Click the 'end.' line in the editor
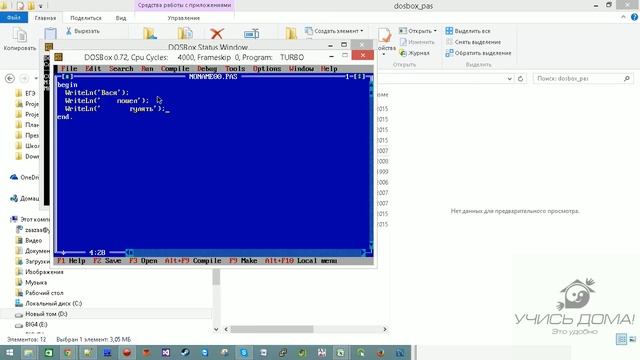The width and height of the screenshot is (640, 360). [x=65, y=117]
